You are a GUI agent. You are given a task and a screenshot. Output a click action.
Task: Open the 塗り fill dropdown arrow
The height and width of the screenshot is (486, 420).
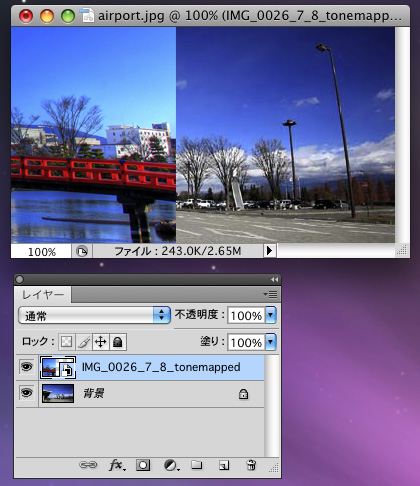coord(271,342)
